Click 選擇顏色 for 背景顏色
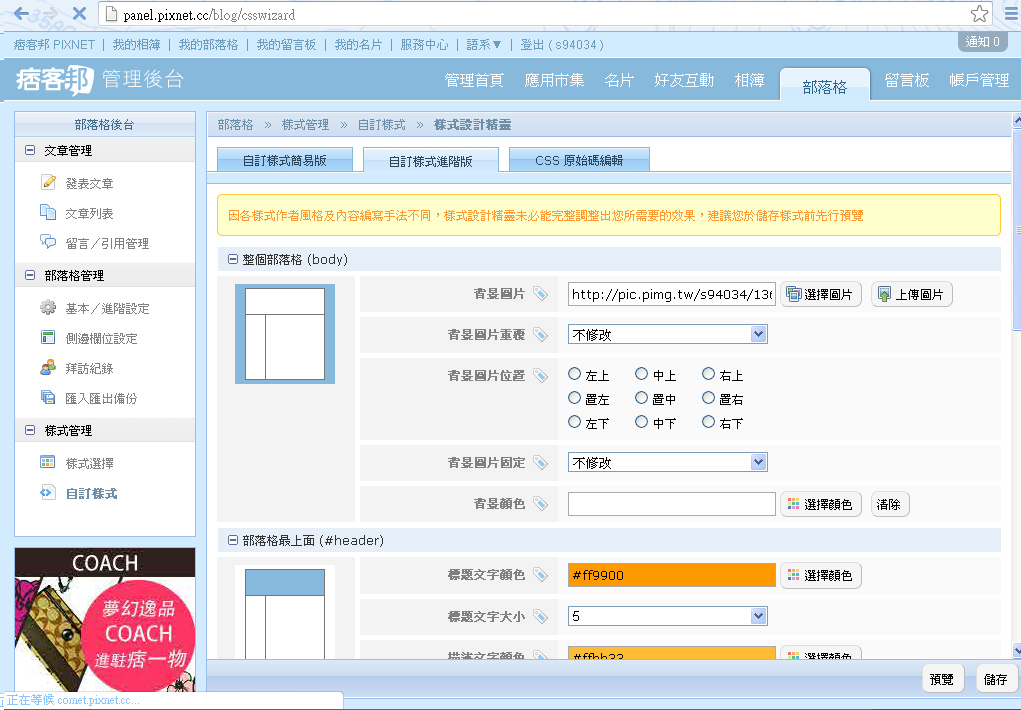This screenshot has height=710, width=1021. (821, 504)
